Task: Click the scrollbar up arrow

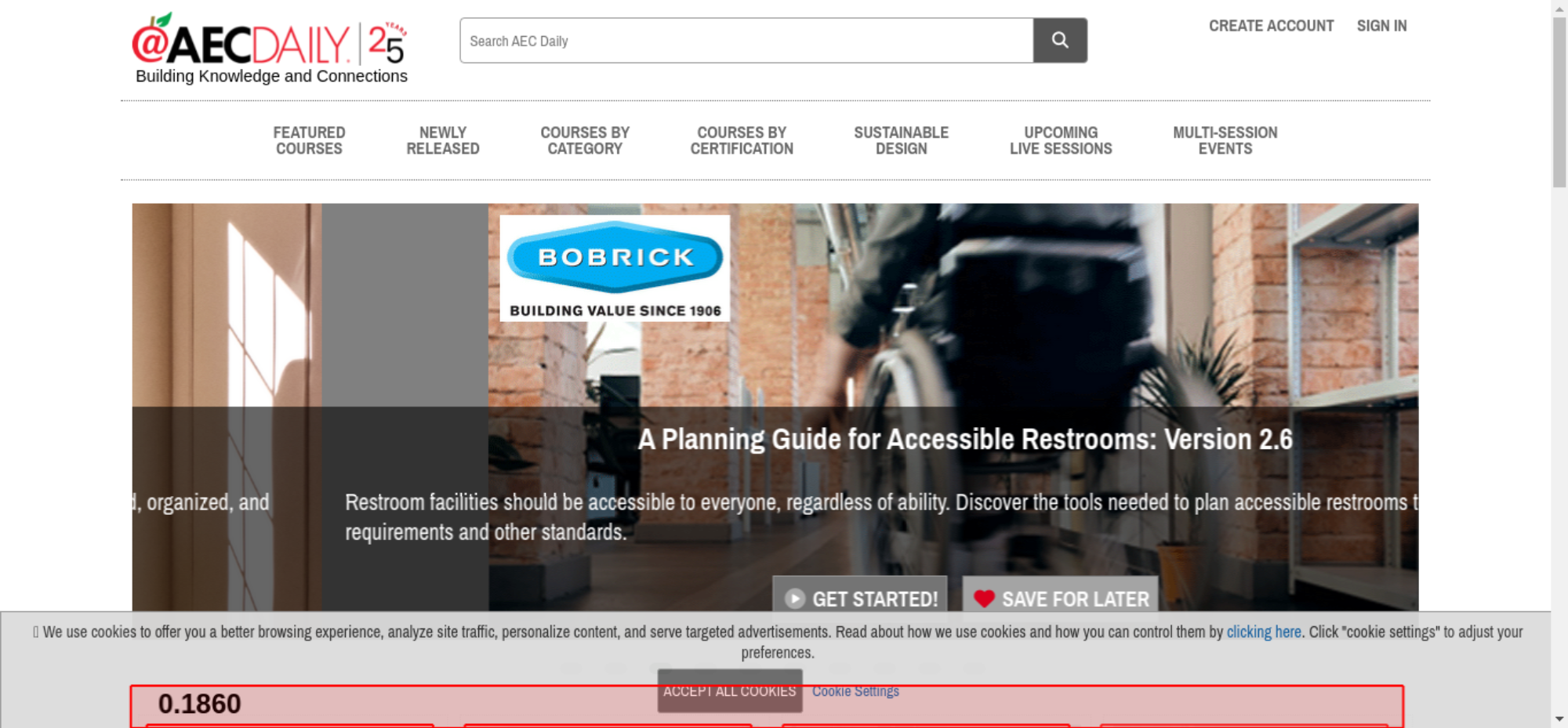Action: tap(1559, 8)
